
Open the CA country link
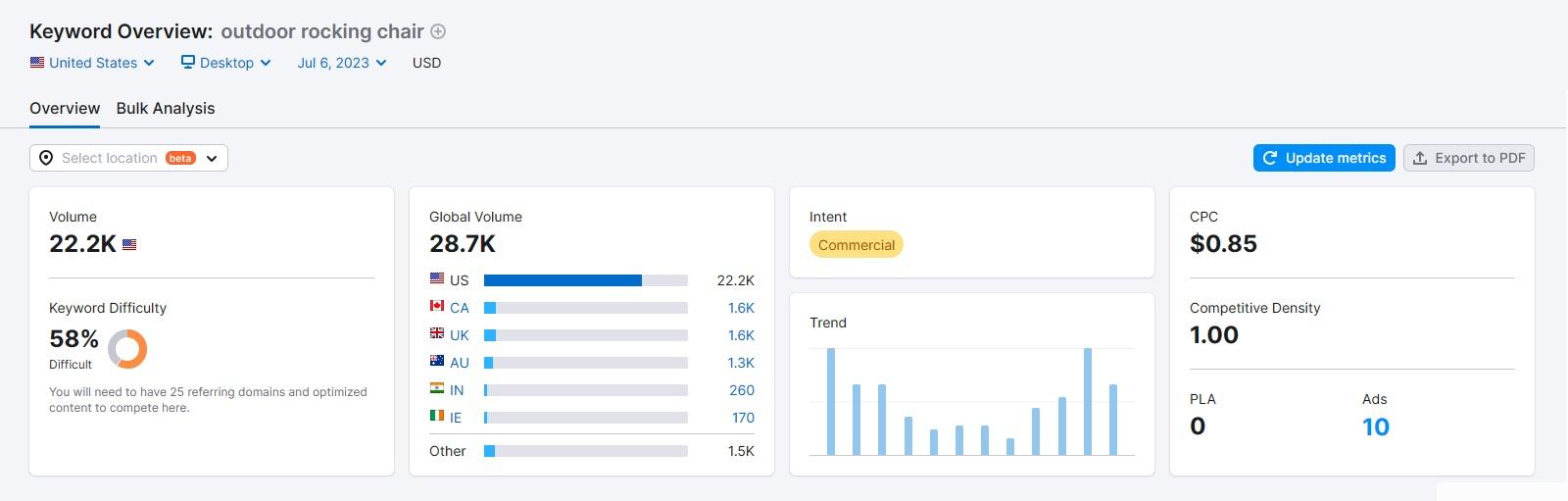pyautogui.click(x=460, y=308)
